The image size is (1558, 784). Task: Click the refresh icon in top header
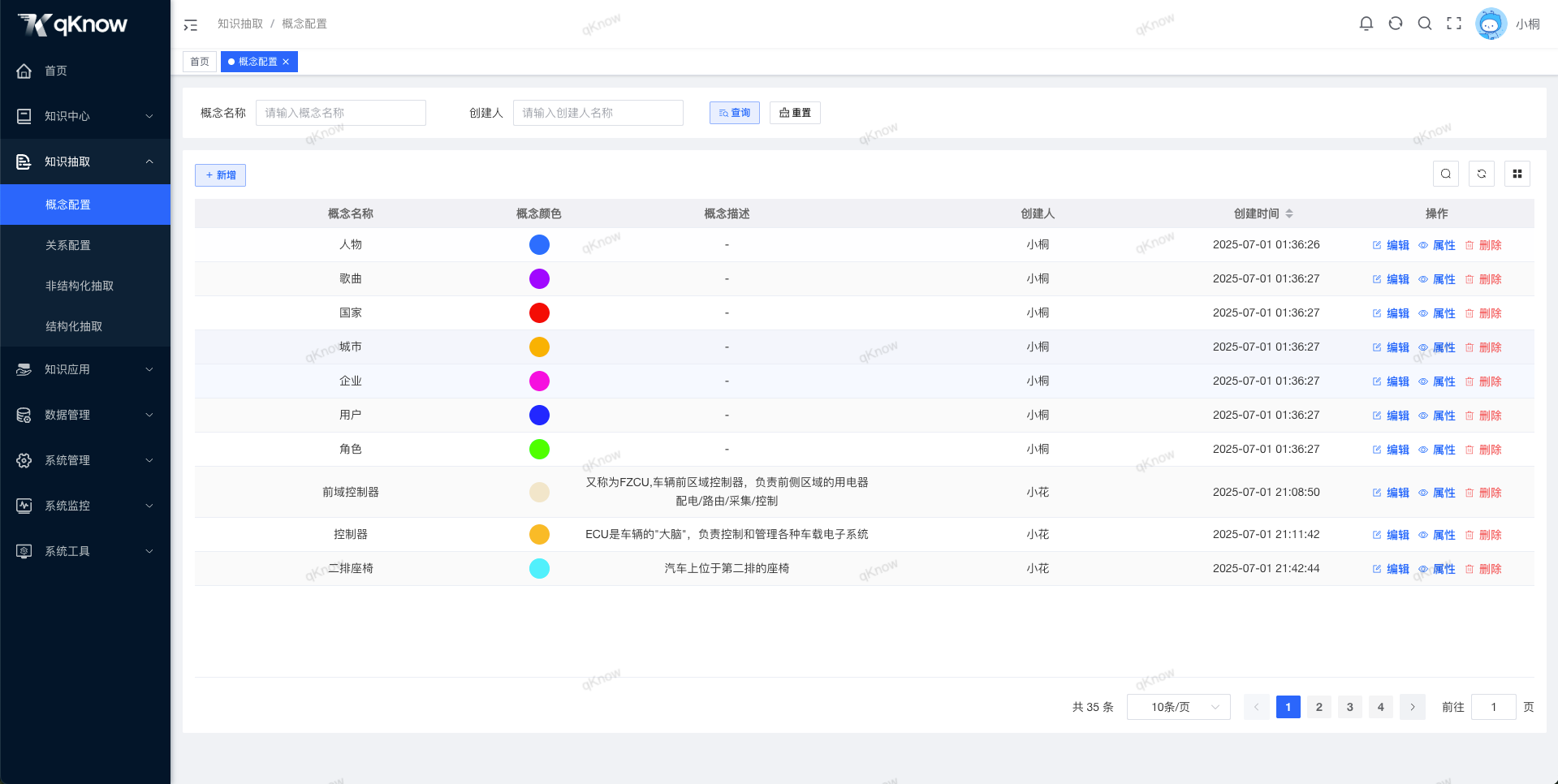click(1396, 24)
